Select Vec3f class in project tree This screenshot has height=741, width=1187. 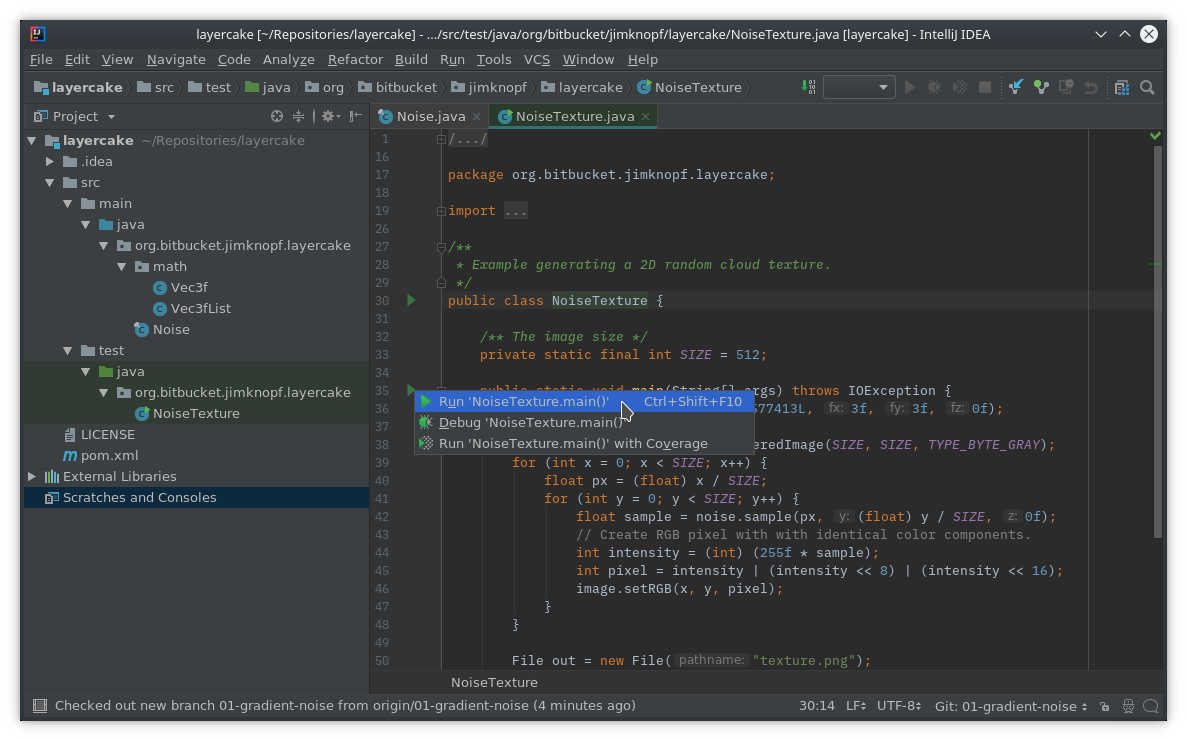pyautogui.click(x=180, y=288)
